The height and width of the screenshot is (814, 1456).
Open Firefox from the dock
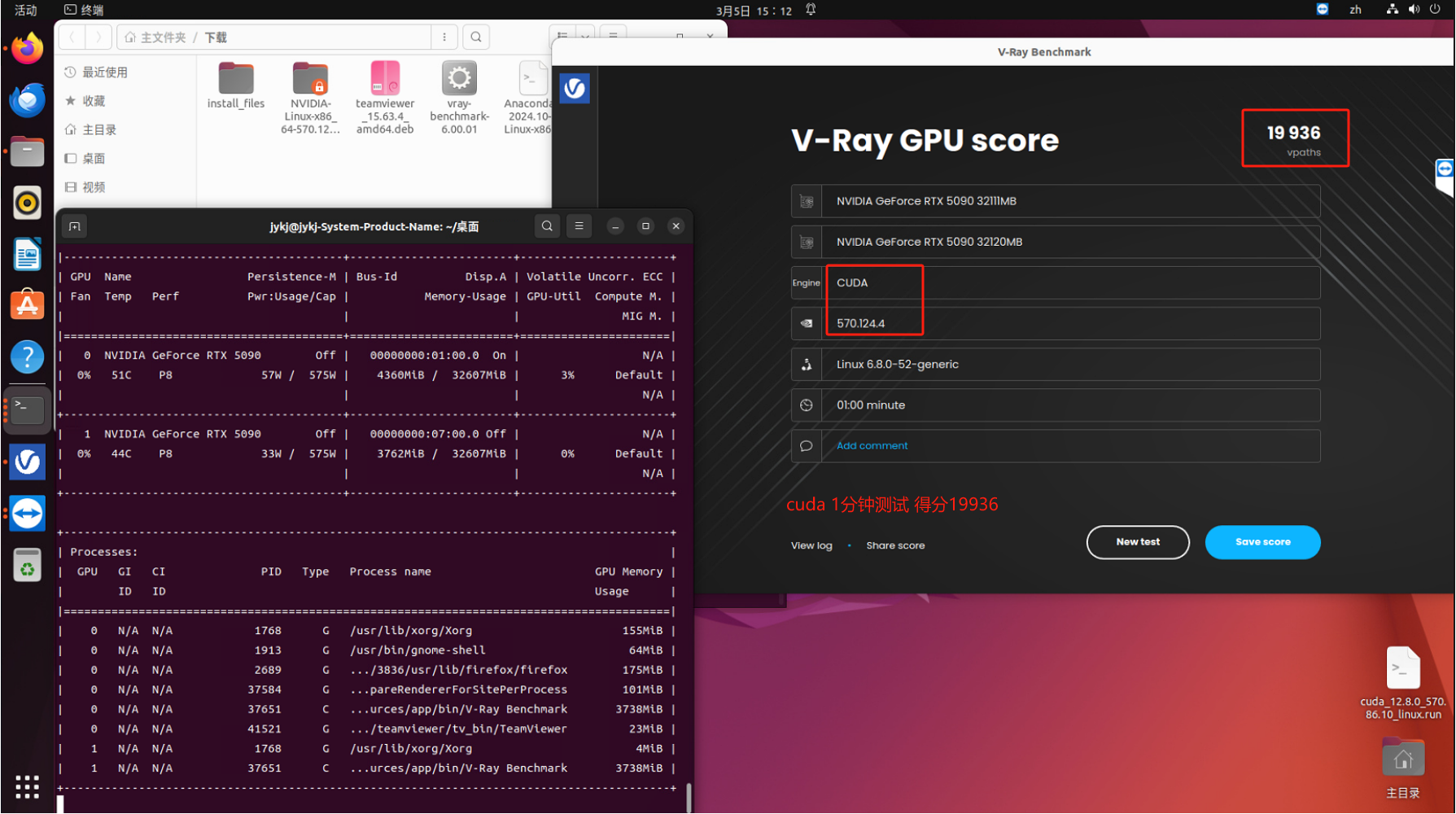coord(27,49)
